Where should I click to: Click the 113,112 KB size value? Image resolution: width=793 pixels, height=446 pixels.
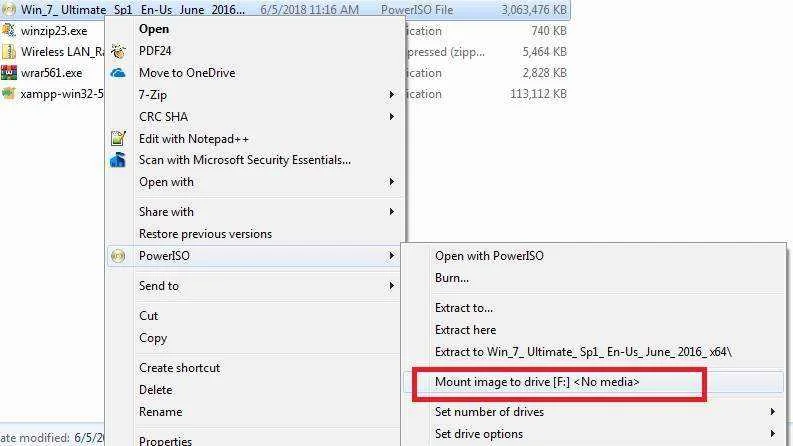click(538, 94)
